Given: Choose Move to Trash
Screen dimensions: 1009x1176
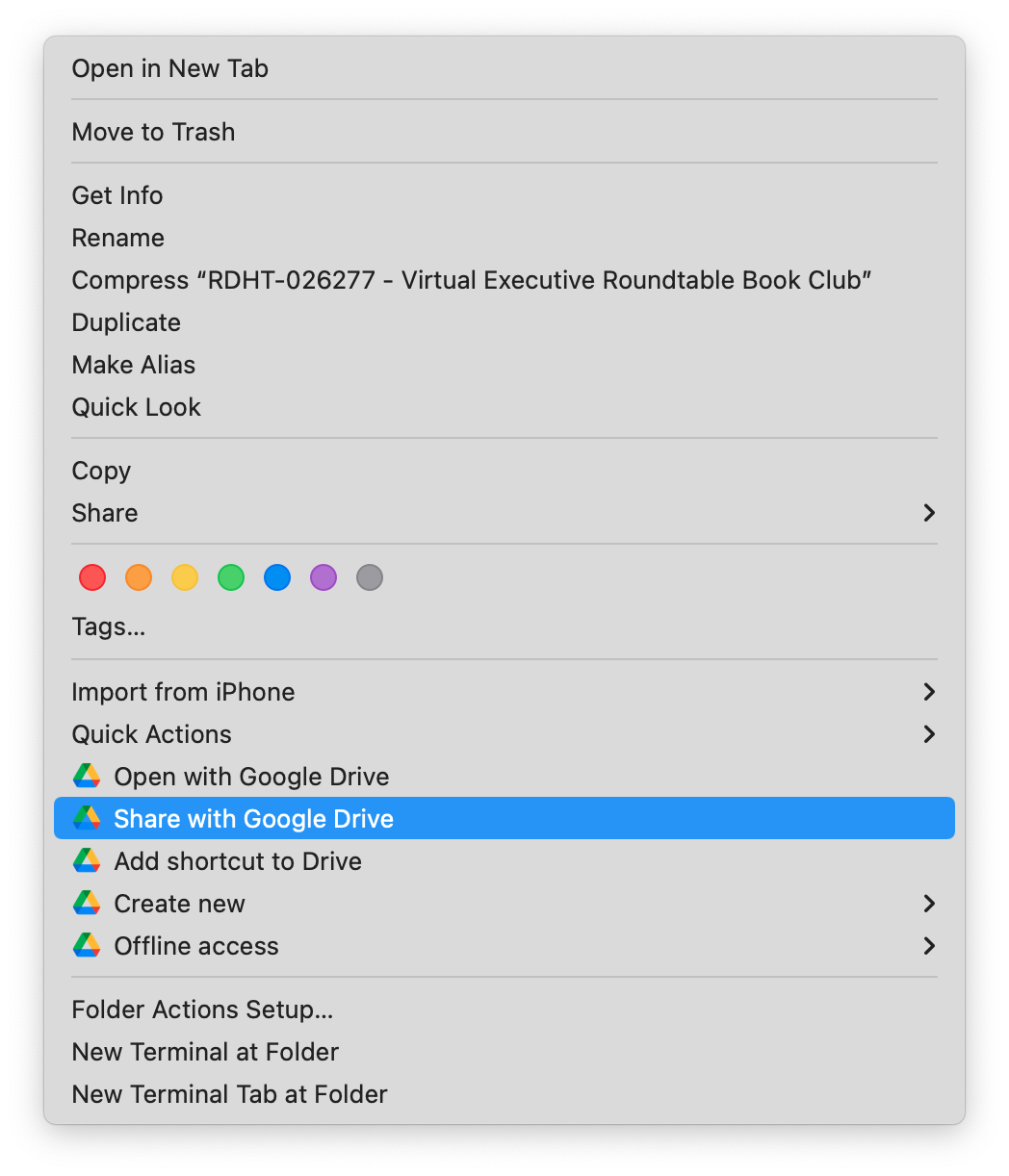Looking at the screenshot, I should [154, 132].
